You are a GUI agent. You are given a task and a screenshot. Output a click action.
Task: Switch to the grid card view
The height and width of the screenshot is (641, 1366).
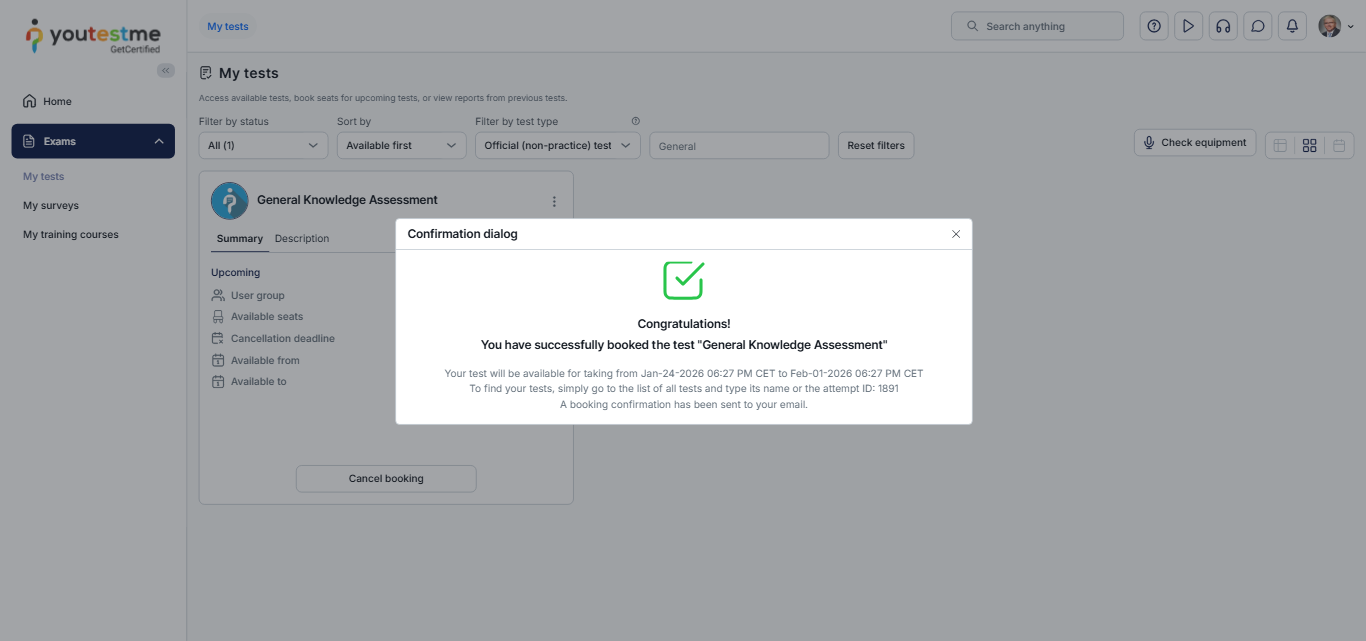point(1309,146)
